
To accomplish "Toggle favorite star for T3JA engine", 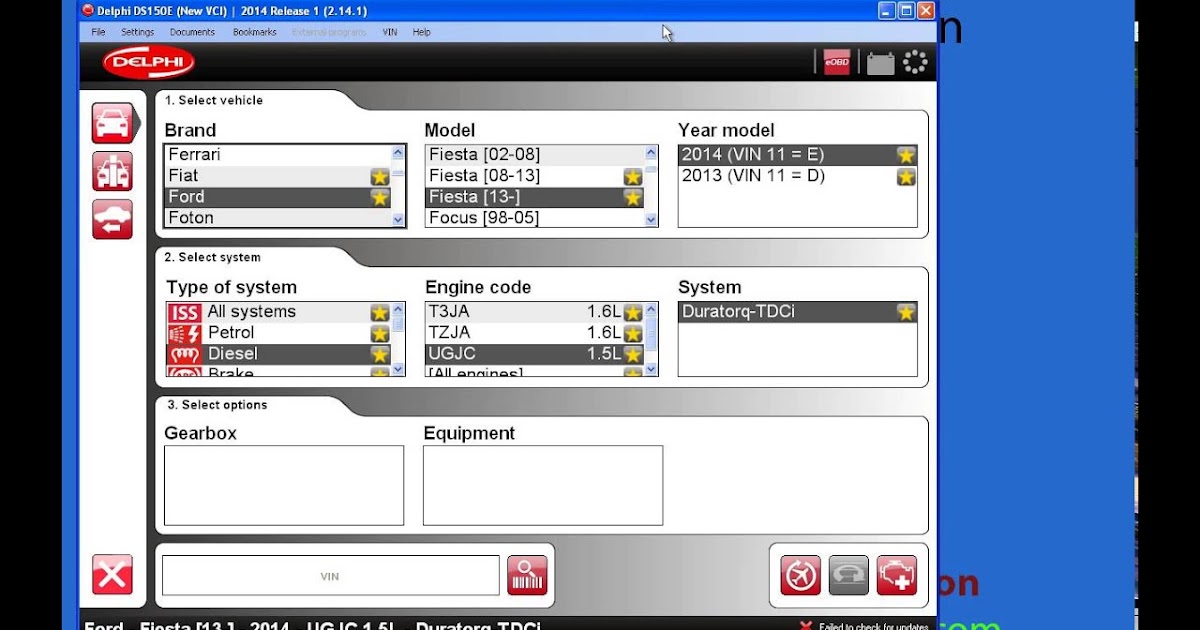I will pyautogui.click(x=633, y=312).
